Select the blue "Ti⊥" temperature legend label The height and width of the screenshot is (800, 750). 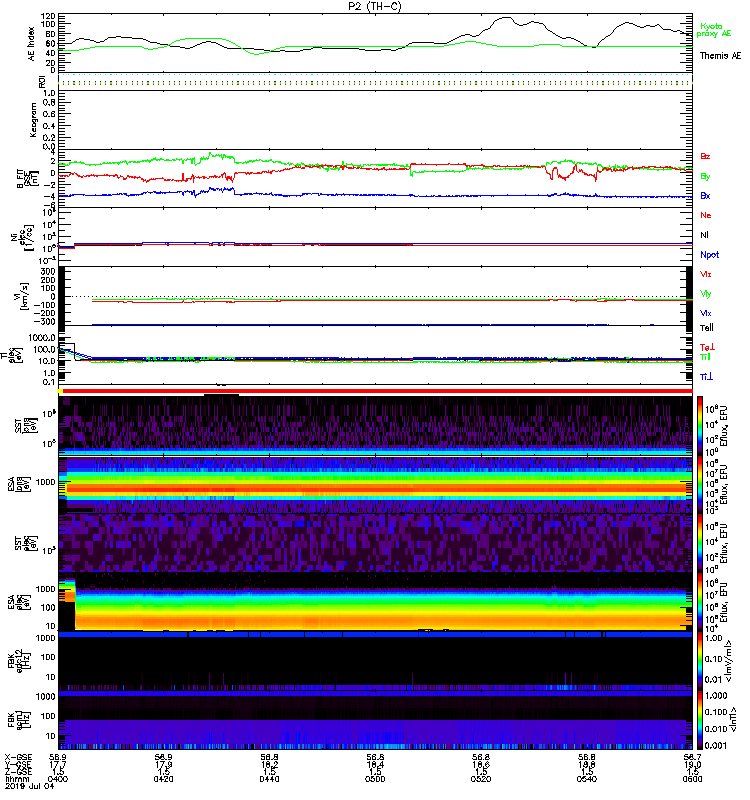pos(706,377)
